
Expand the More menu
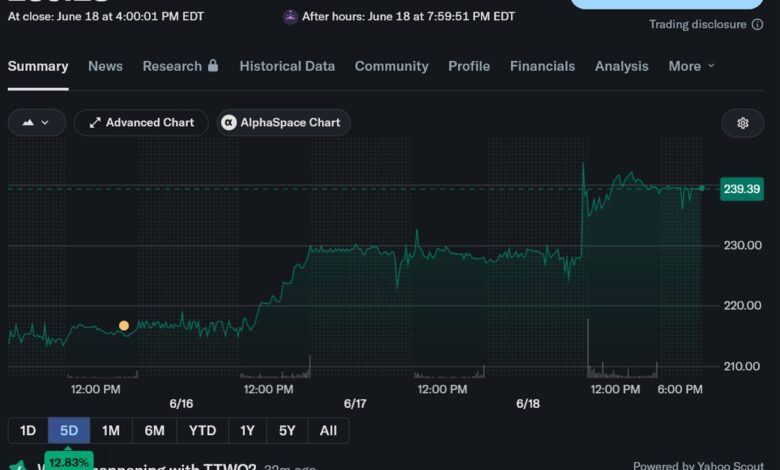tap(691, 66)
